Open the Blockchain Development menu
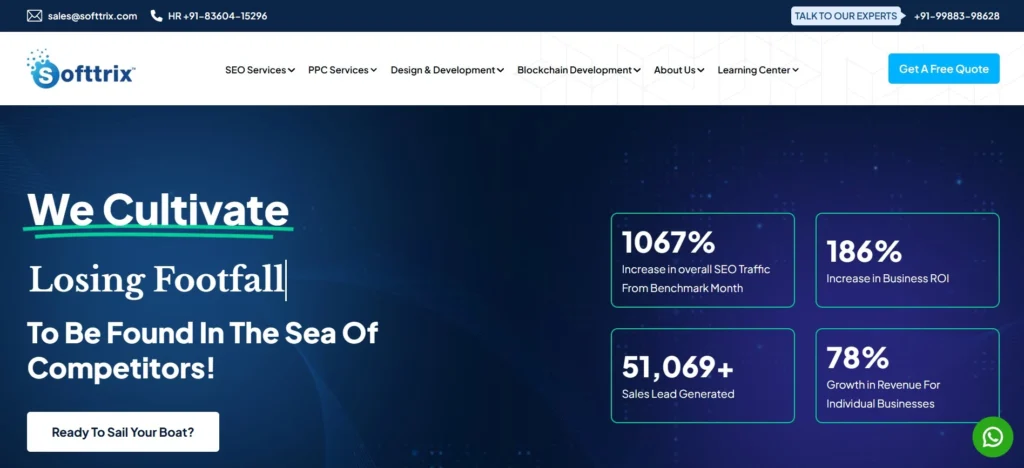 tap(579, 70)
